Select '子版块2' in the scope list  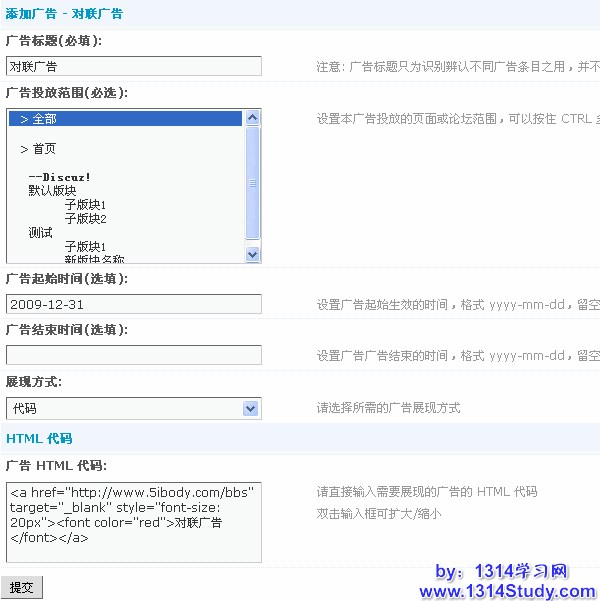pyautogui.click(x=85, y=218)
